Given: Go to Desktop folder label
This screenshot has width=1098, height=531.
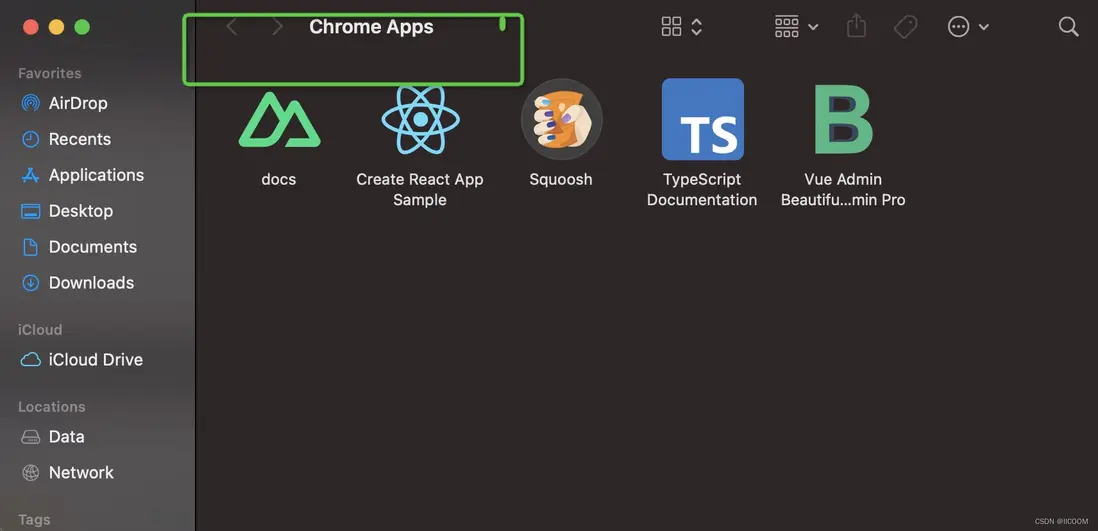Looking at the screenshot, I should tap(81, 211).
